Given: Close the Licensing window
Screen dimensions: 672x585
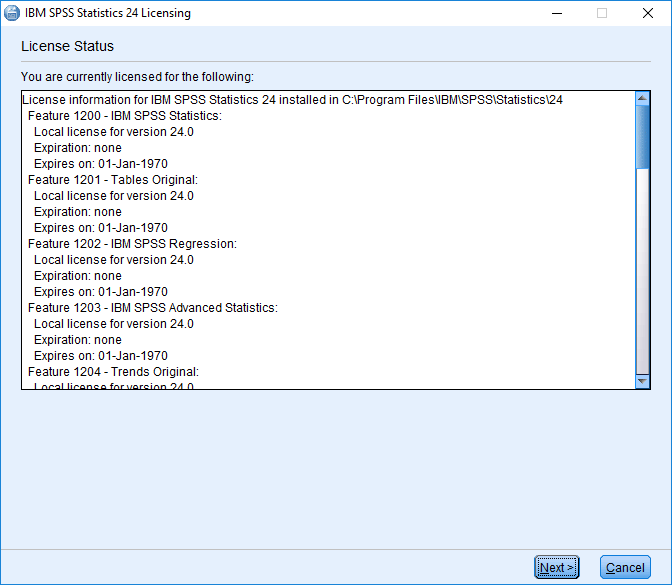Looking at the screenshot, I should tap(648, 13).
